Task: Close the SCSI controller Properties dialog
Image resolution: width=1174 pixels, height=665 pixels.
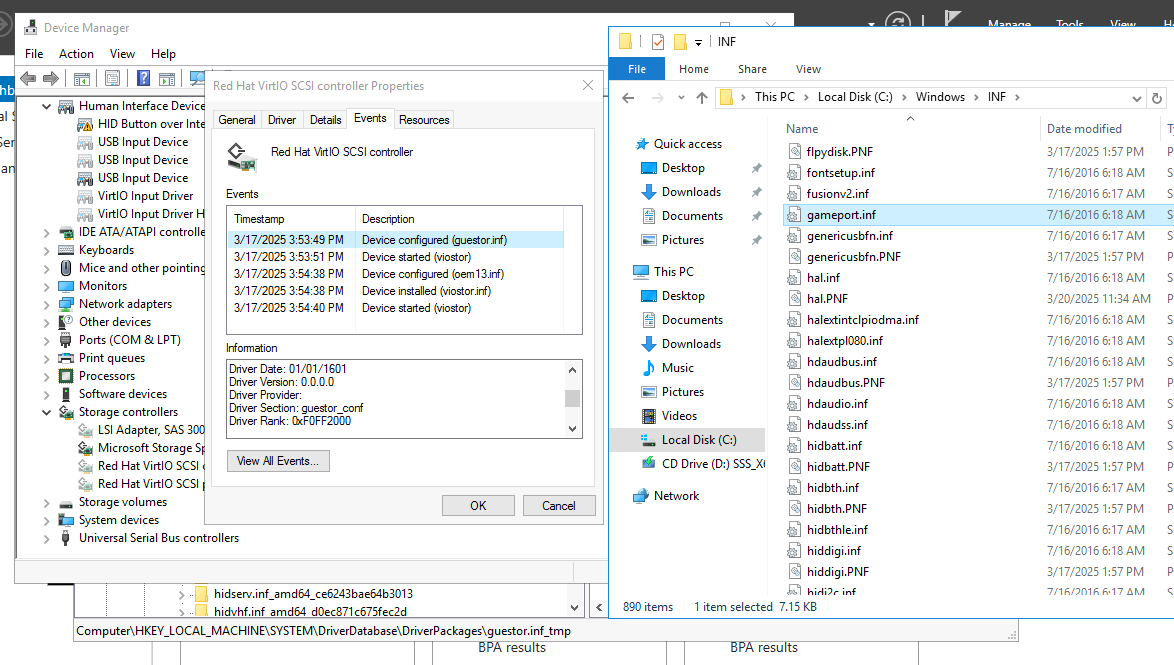Action: (x=588, y=85)
